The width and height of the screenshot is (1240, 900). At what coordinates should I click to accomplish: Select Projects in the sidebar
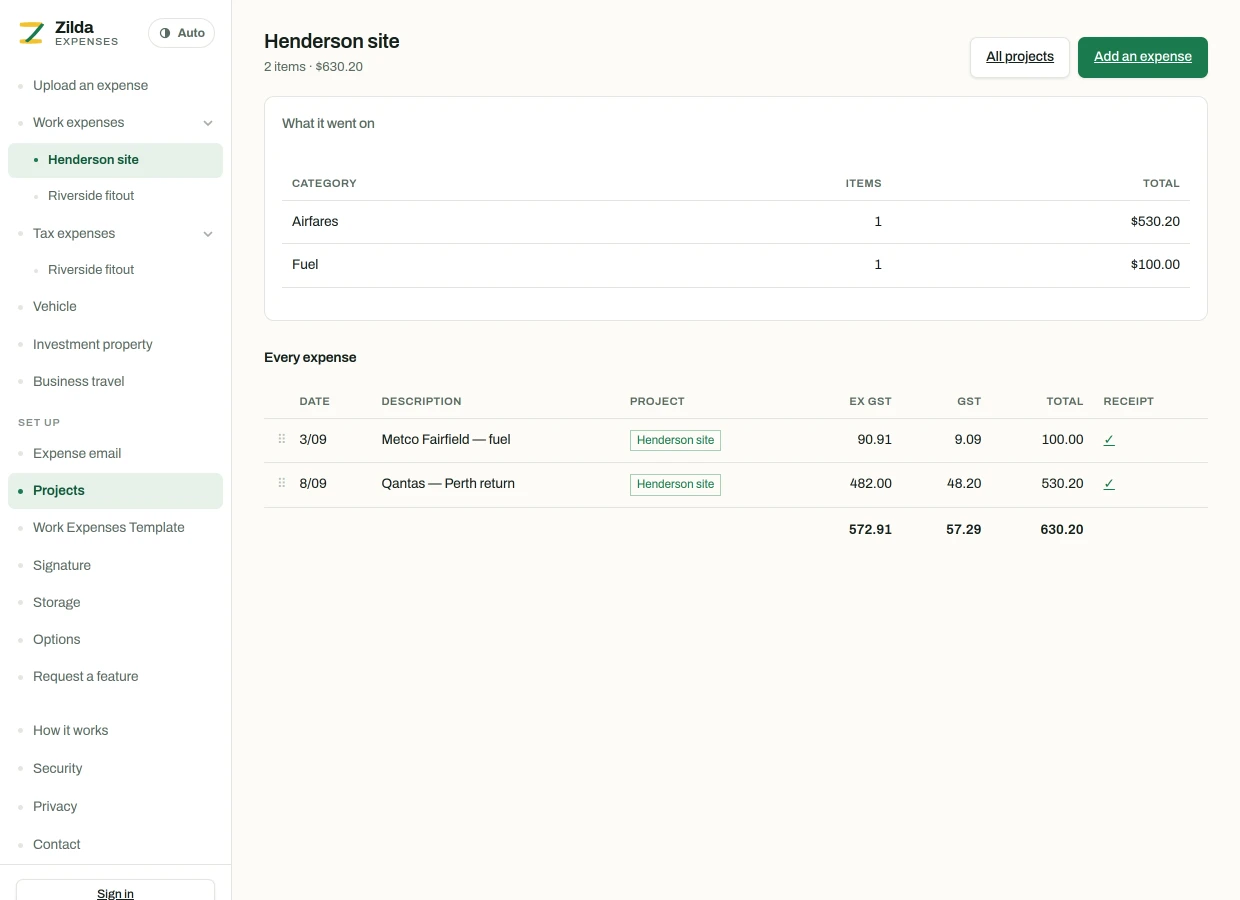pyautogui.click(x=115, y=491)
